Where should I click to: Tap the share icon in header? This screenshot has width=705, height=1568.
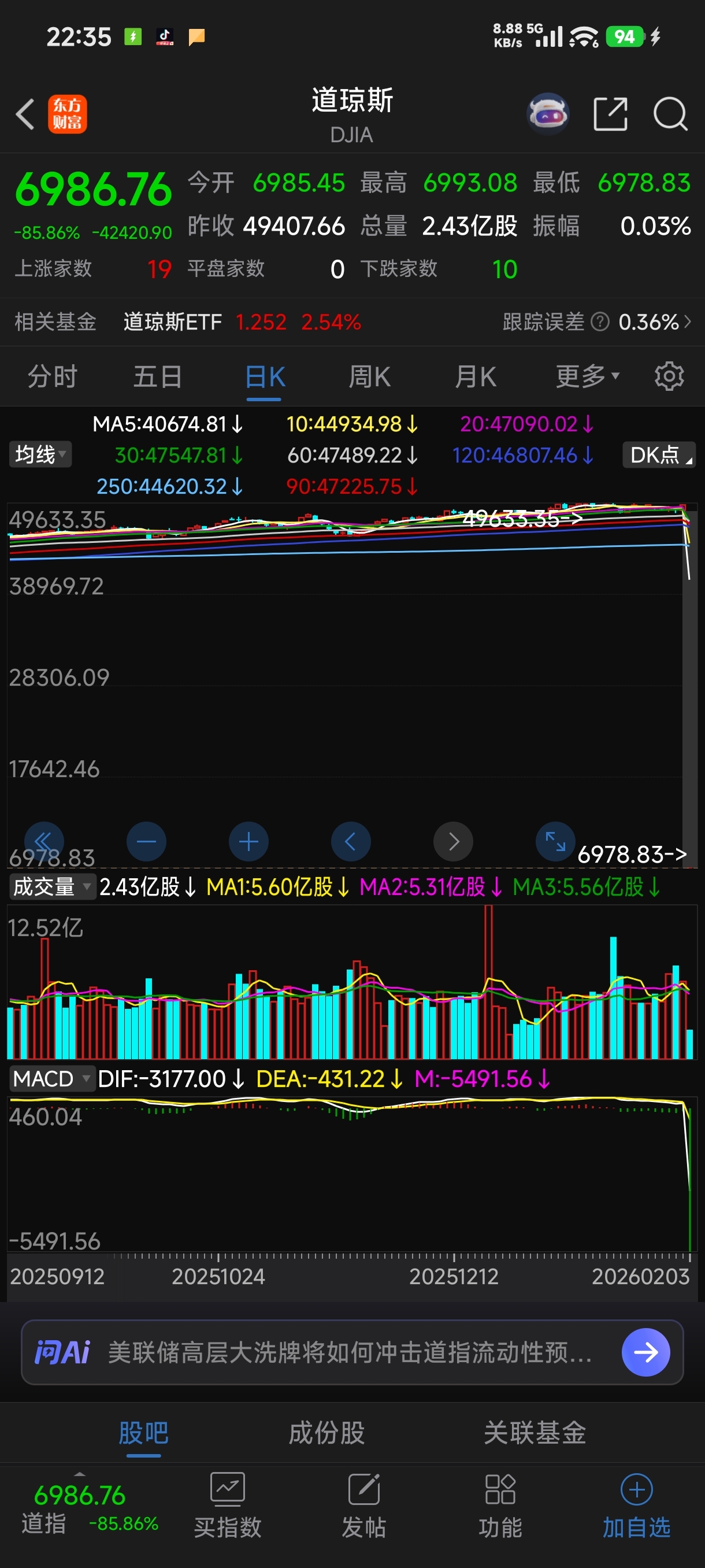[x=610, y=114]
